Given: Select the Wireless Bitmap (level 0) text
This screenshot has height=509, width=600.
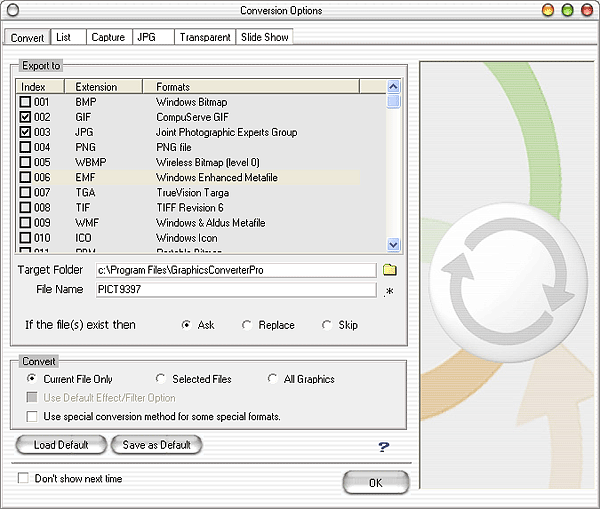Looking at the screenshot, I should [x=208, y=163].
